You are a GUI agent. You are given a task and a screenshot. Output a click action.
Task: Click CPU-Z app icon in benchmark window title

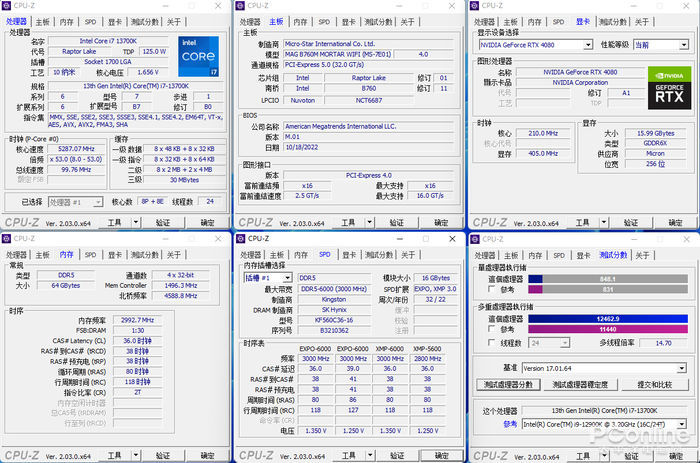pos(475,239)
